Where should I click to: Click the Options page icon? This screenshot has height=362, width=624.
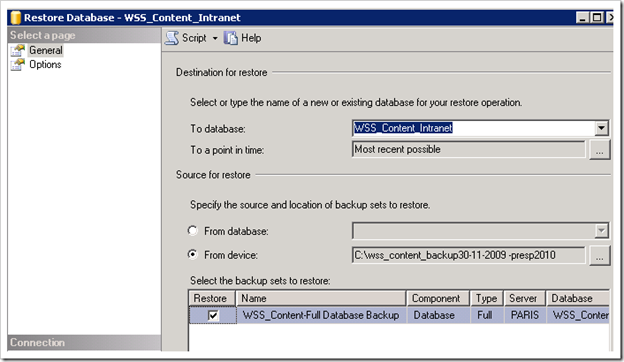[18, 64]
